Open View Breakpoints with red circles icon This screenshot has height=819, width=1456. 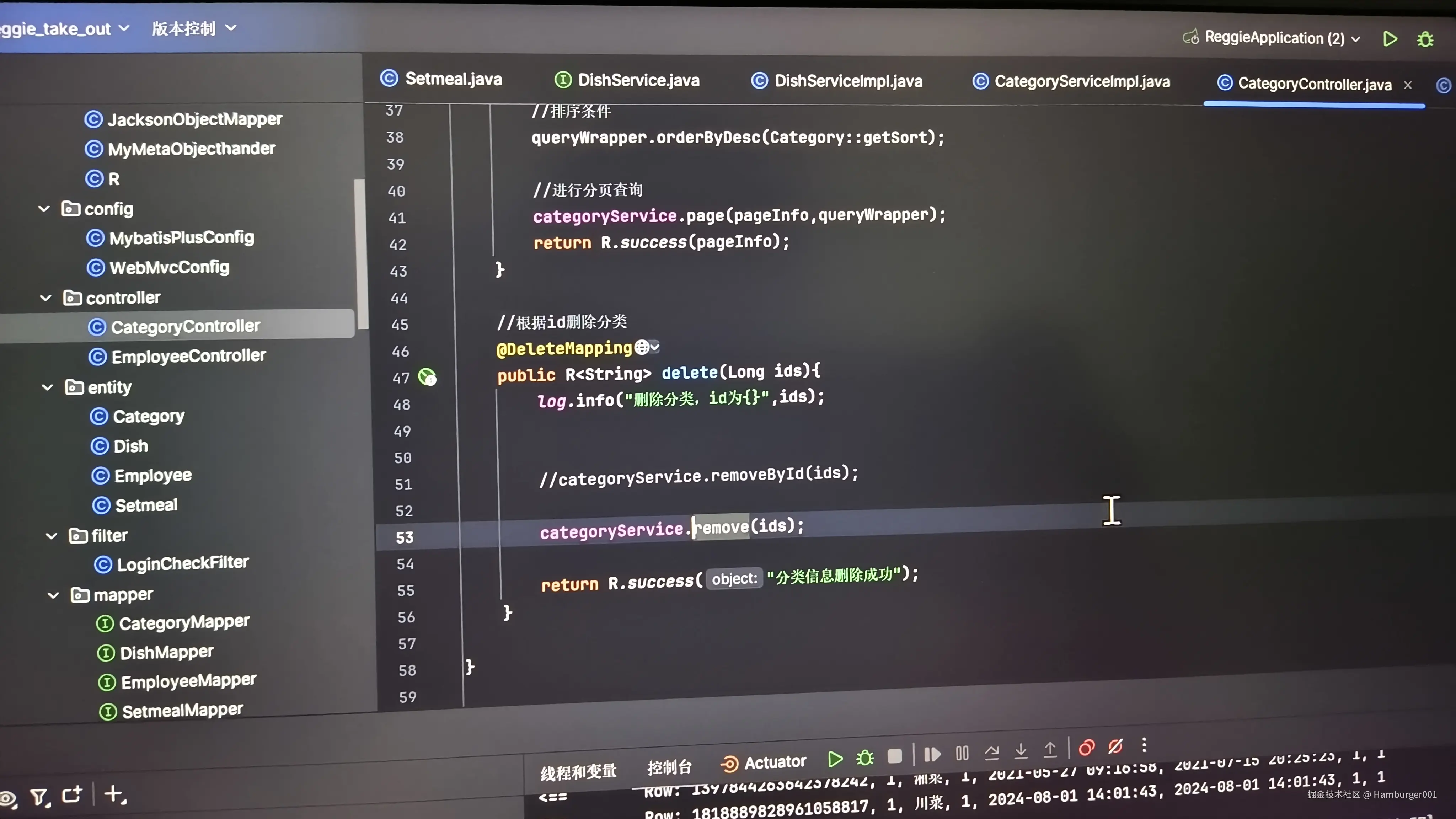point(1086,748)
